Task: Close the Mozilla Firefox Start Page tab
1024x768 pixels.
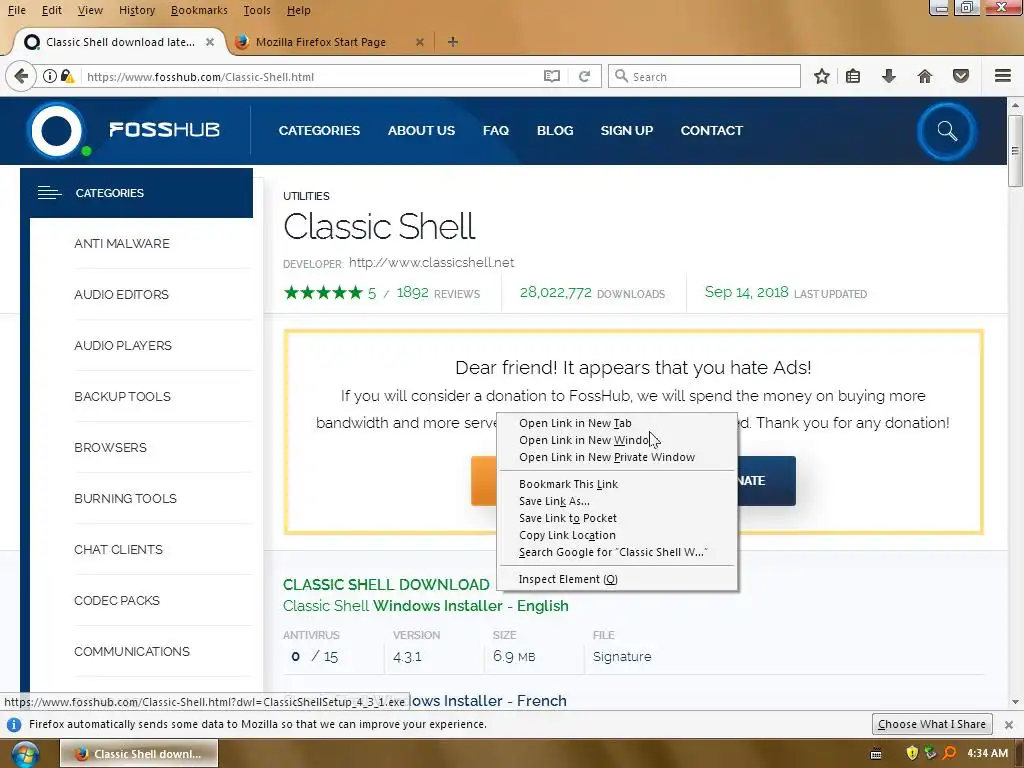Action: 420,42
